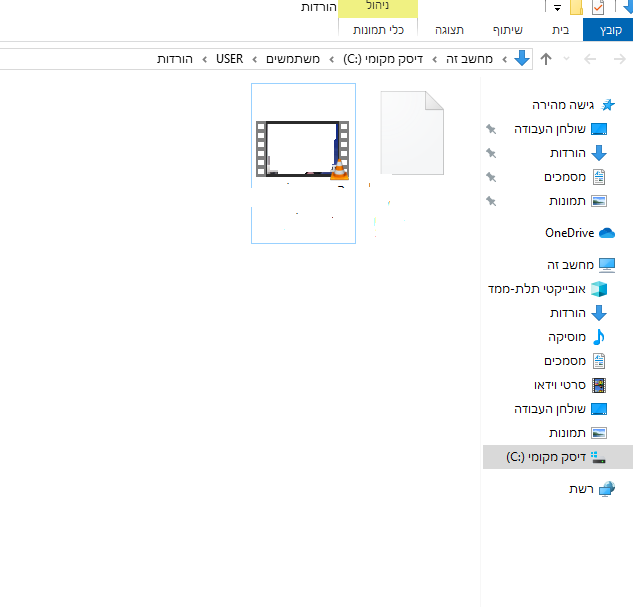Open הורדות under מחשב זה in sidebar
The image size is (633, 607).
pyautogui.click(x=579, y=313)
